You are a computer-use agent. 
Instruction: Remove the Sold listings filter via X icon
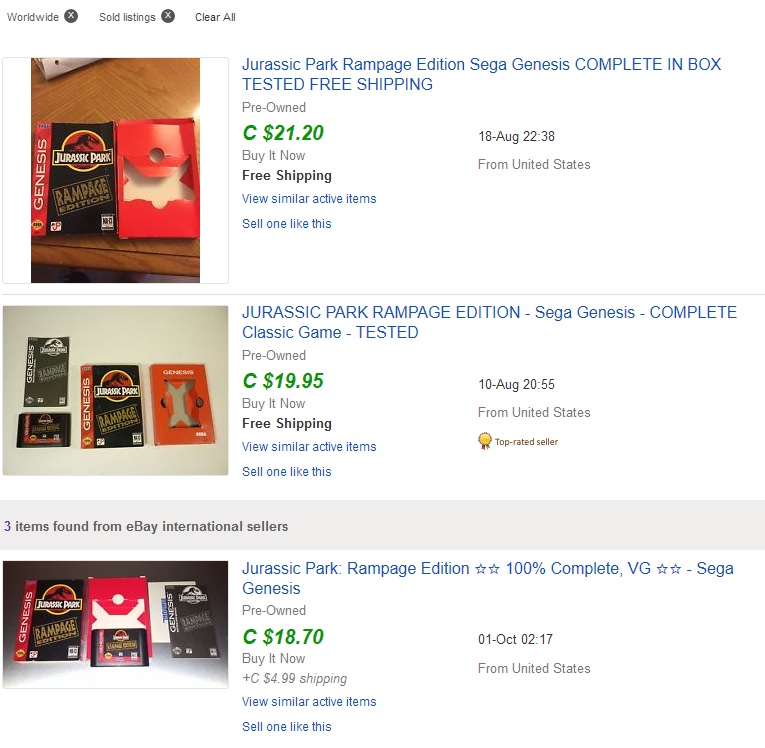[x=168, y=16]
